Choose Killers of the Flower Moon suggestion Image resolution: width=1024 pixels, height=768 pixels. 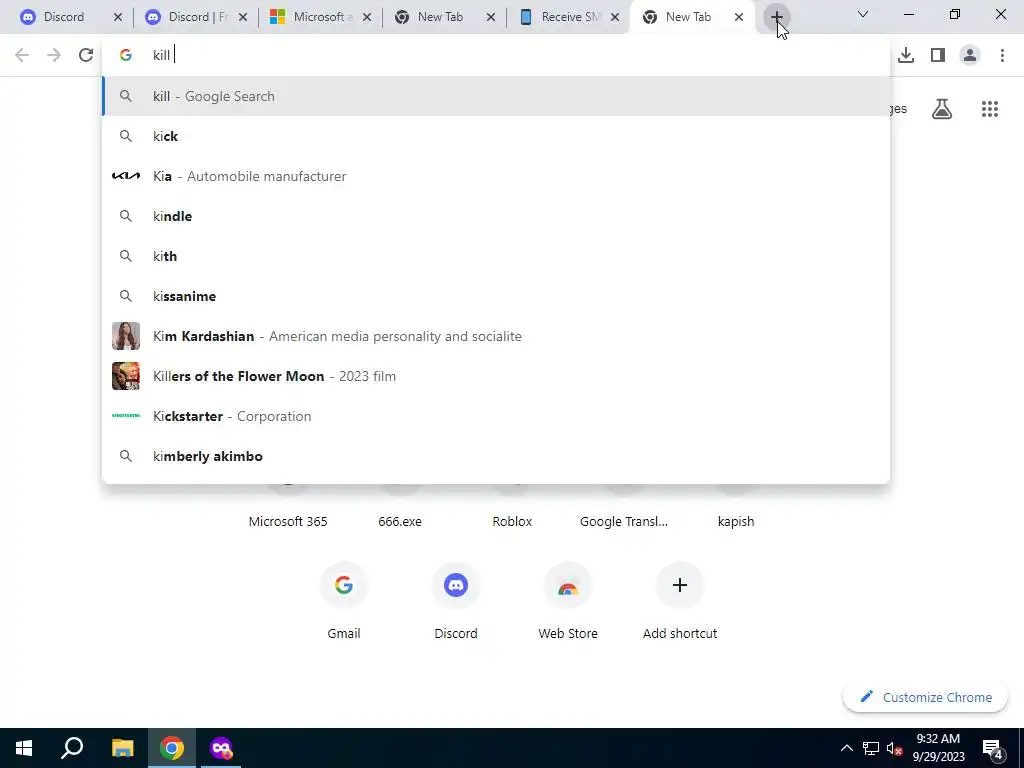point(496,376)
